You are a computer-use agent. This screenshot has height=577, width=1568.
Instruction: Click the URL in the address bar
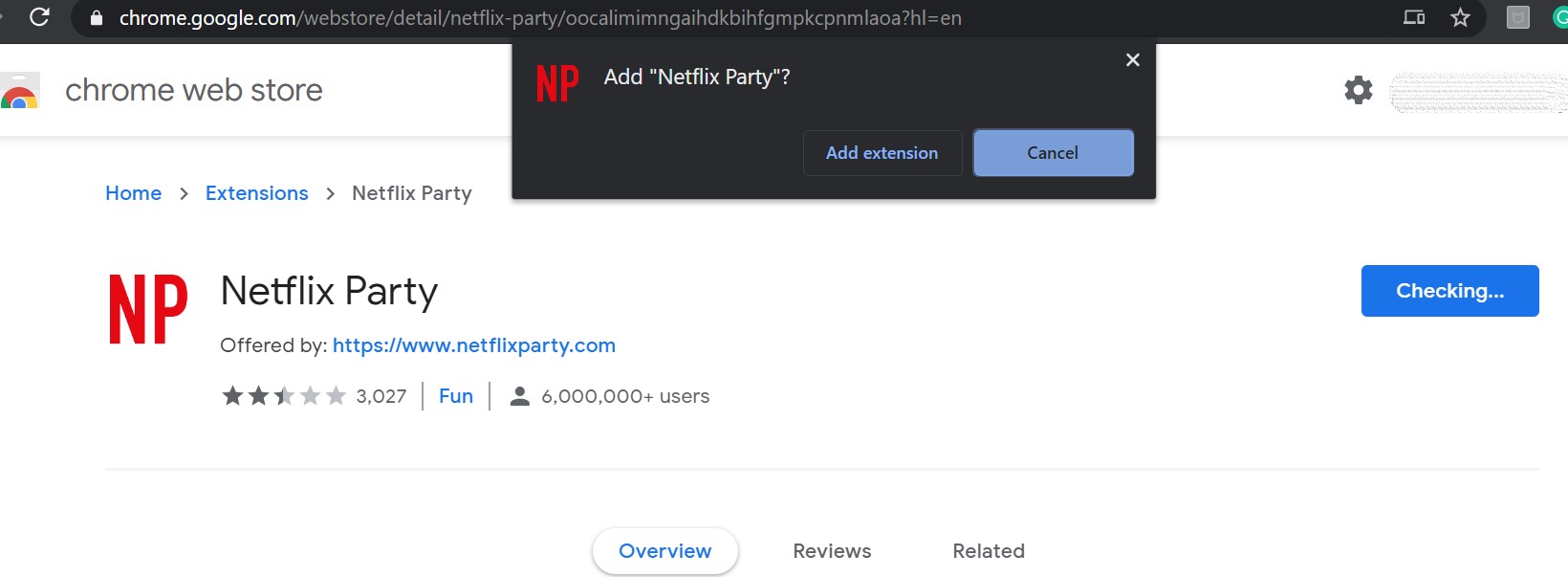pos(540,18)
